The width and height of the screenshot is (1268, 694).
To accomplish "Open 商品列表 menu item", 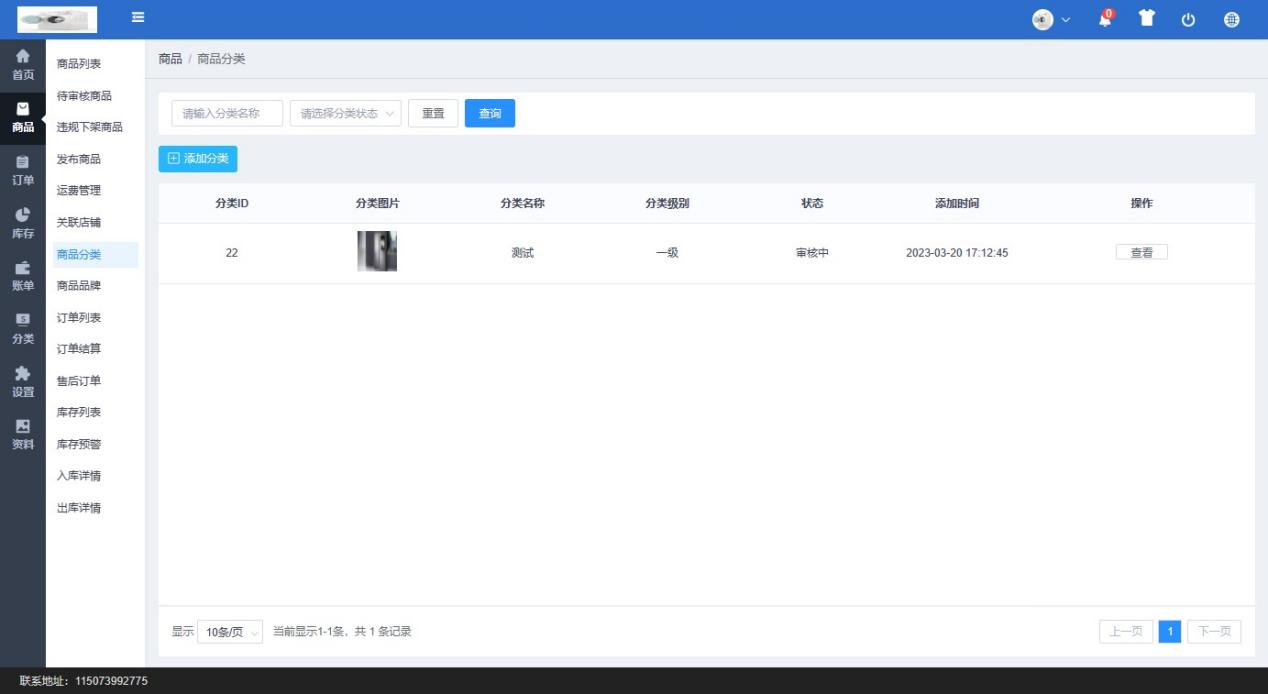I will coord(79,64).
